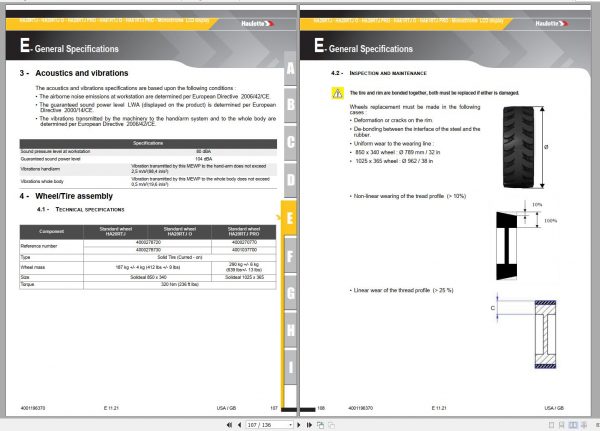Click the right page "General Specifications" title
The width and height of the screenshot is (600, 431).
(x=371, y=49)
